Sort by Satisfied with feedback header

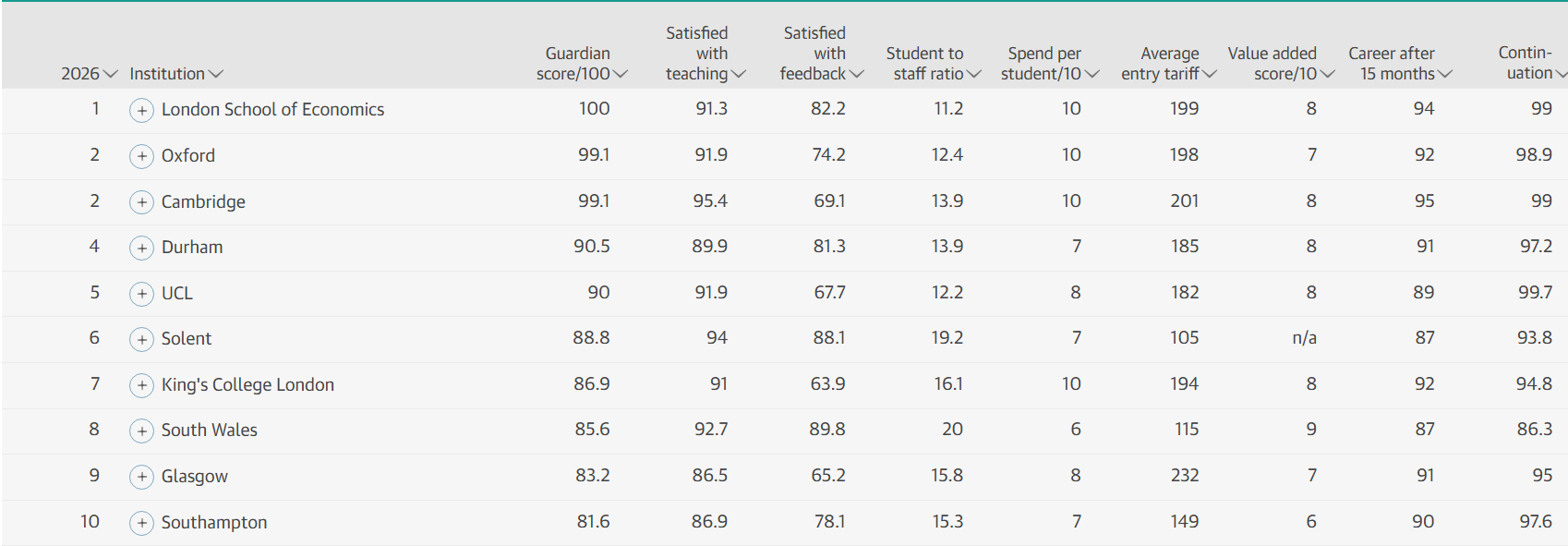click(x=822, y=54)
